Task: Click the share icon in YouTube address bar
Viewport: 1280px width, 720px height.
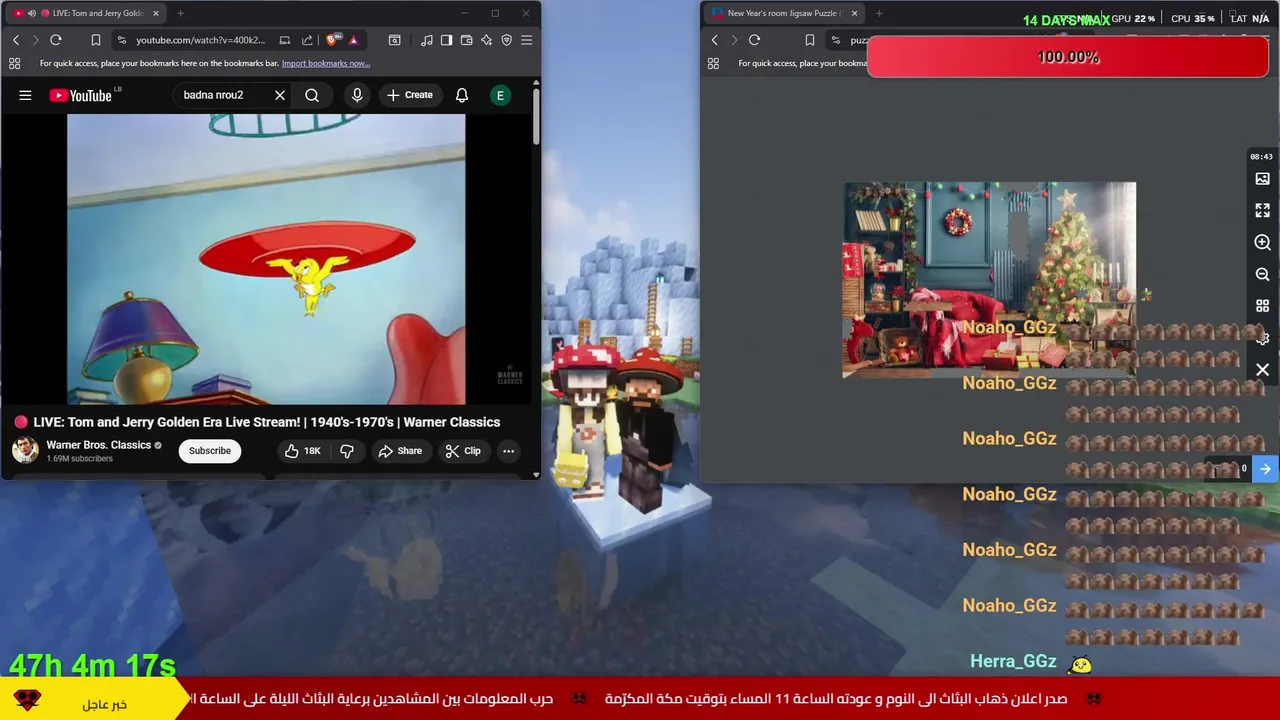Action: pyautogui.click(x=307, y=40)
